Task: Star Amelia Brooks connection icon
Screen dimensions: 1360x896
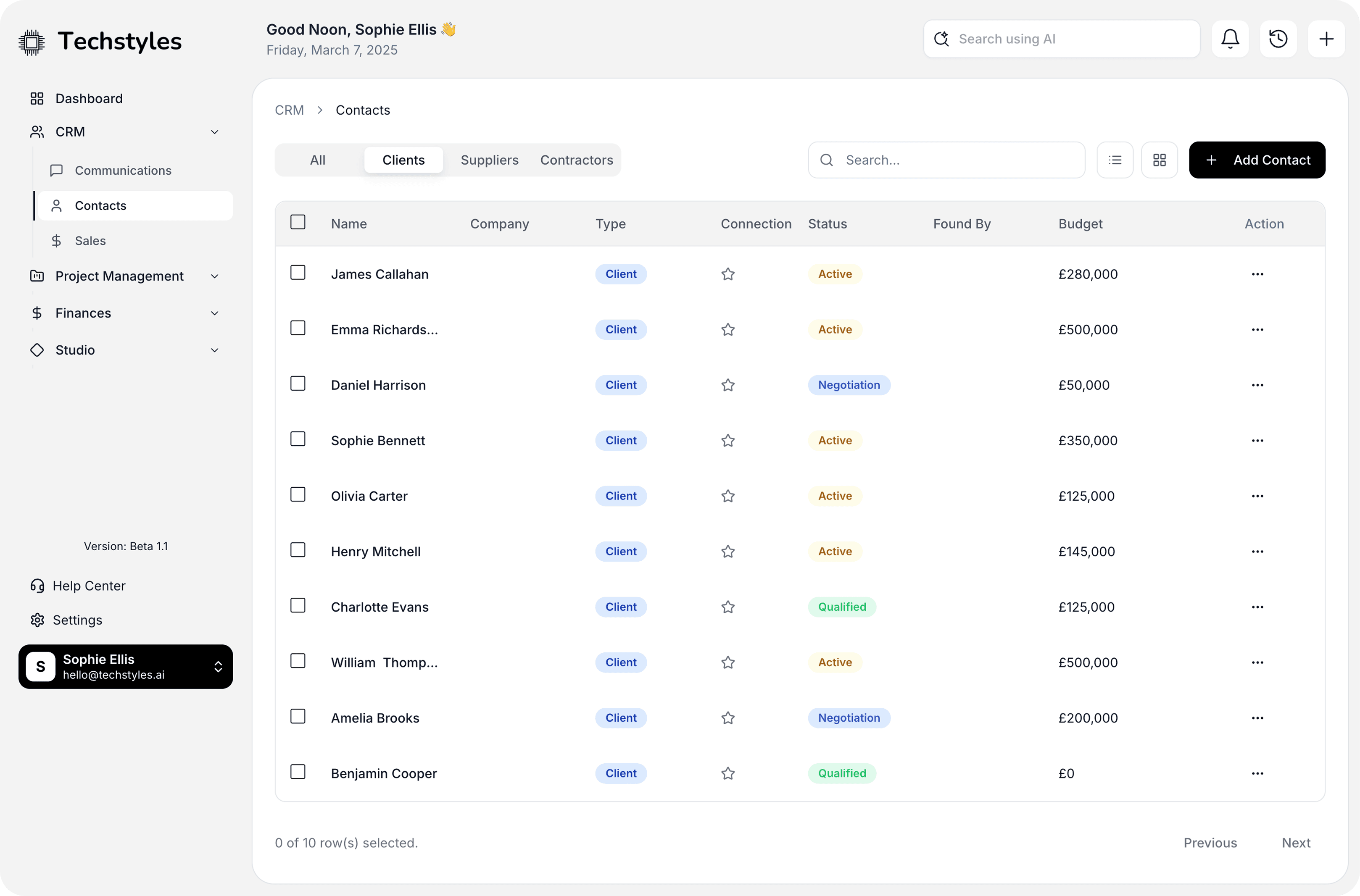Action: click(x=728, y=718)
